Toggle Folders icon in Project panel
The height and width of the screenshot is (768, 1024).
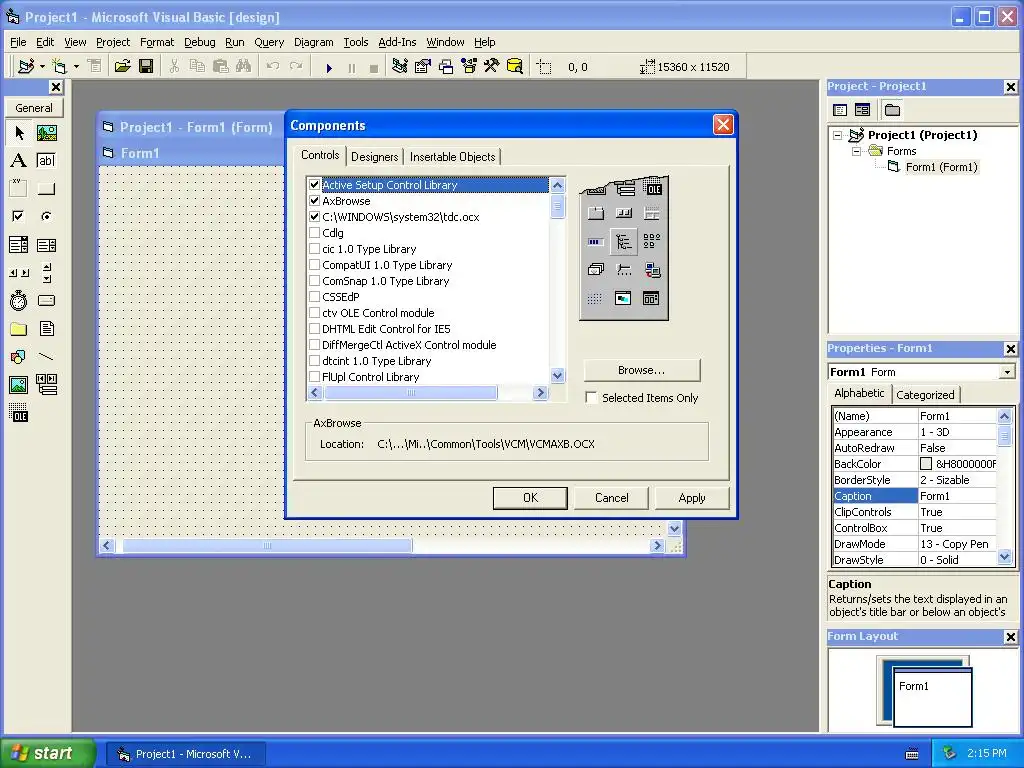892,110
